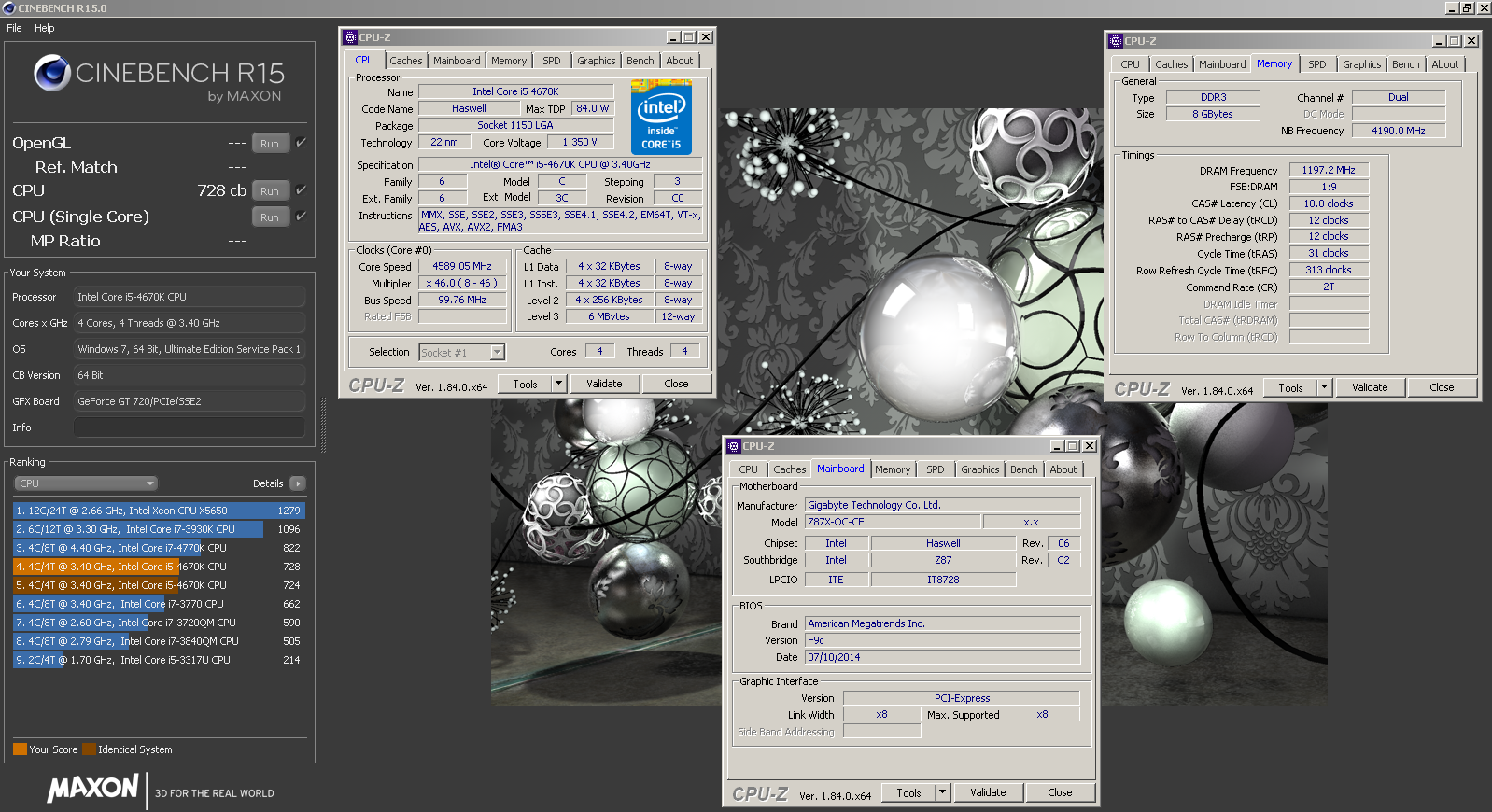
Task: Click the Cinebench title bar app icon
Action: point(9,7)
